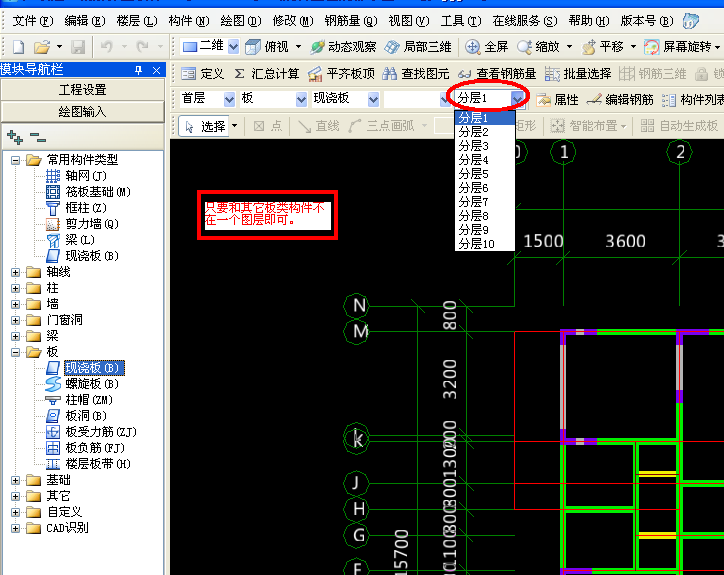
Task: Select 楼层板带(H) in the tree
Action: pyautogui.click(x=98, y=464)
